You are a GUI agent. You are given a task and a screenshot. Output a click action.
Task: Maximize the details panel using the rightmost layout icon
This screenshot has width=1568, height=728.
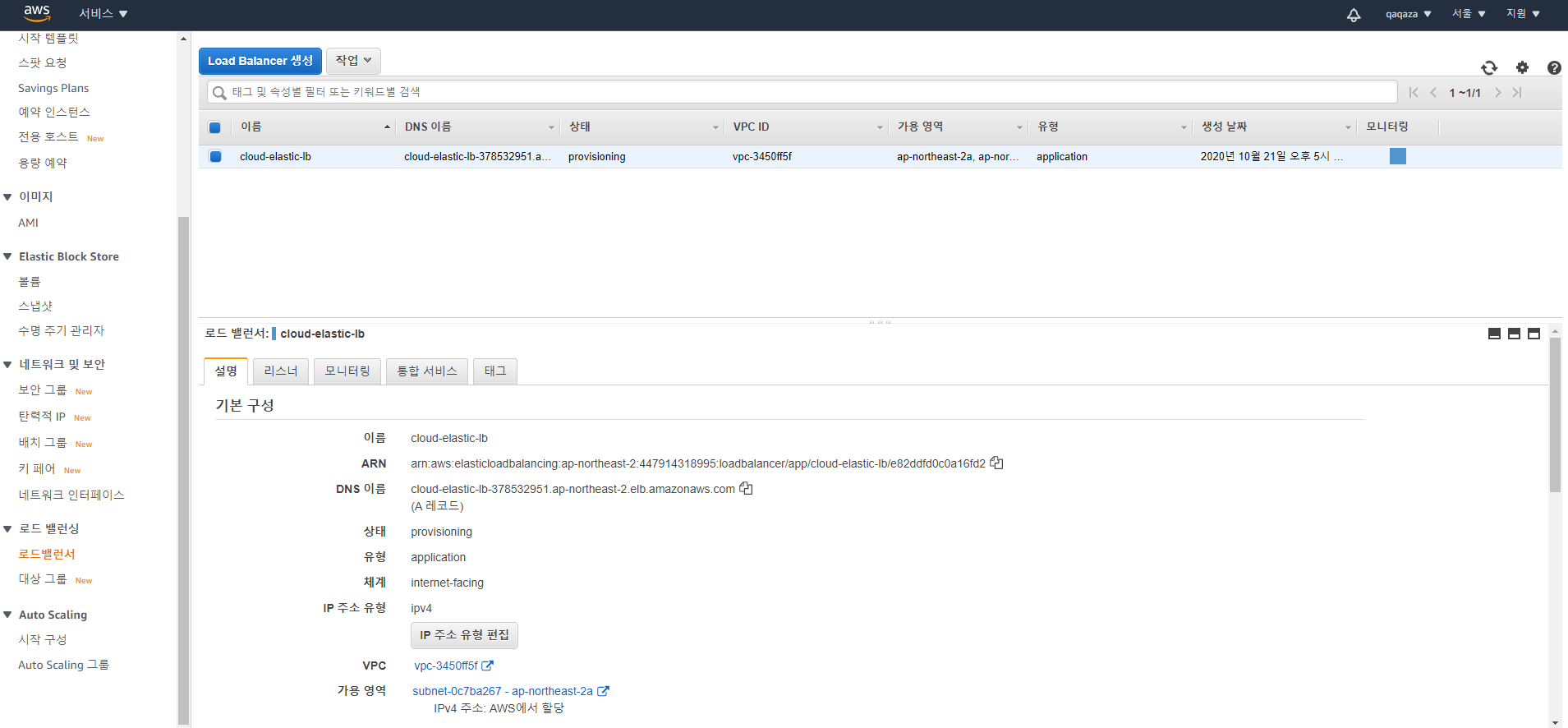[1534, 334]
